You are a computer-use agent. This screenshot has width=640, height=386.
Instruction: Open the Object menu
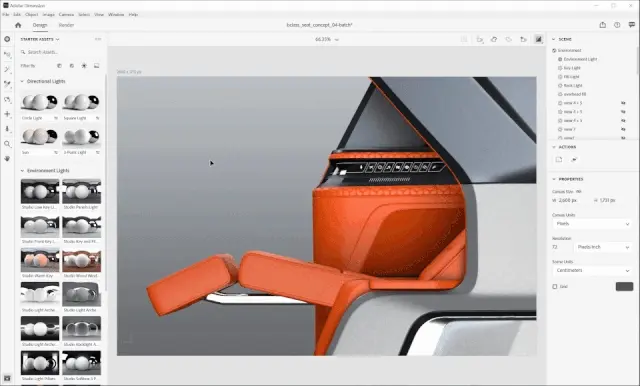pyautogui.click(x=31, y=14)
